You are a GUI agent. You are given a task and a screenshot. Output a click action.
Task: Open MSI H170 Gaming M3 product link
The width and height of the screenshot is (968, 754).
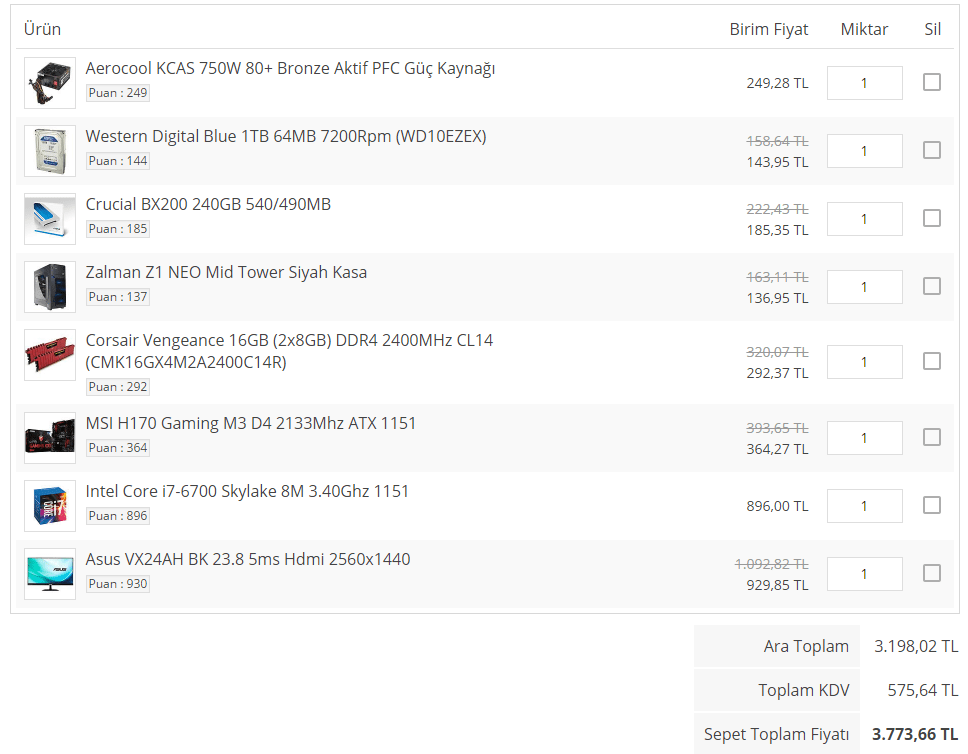(x=251, y=424)
